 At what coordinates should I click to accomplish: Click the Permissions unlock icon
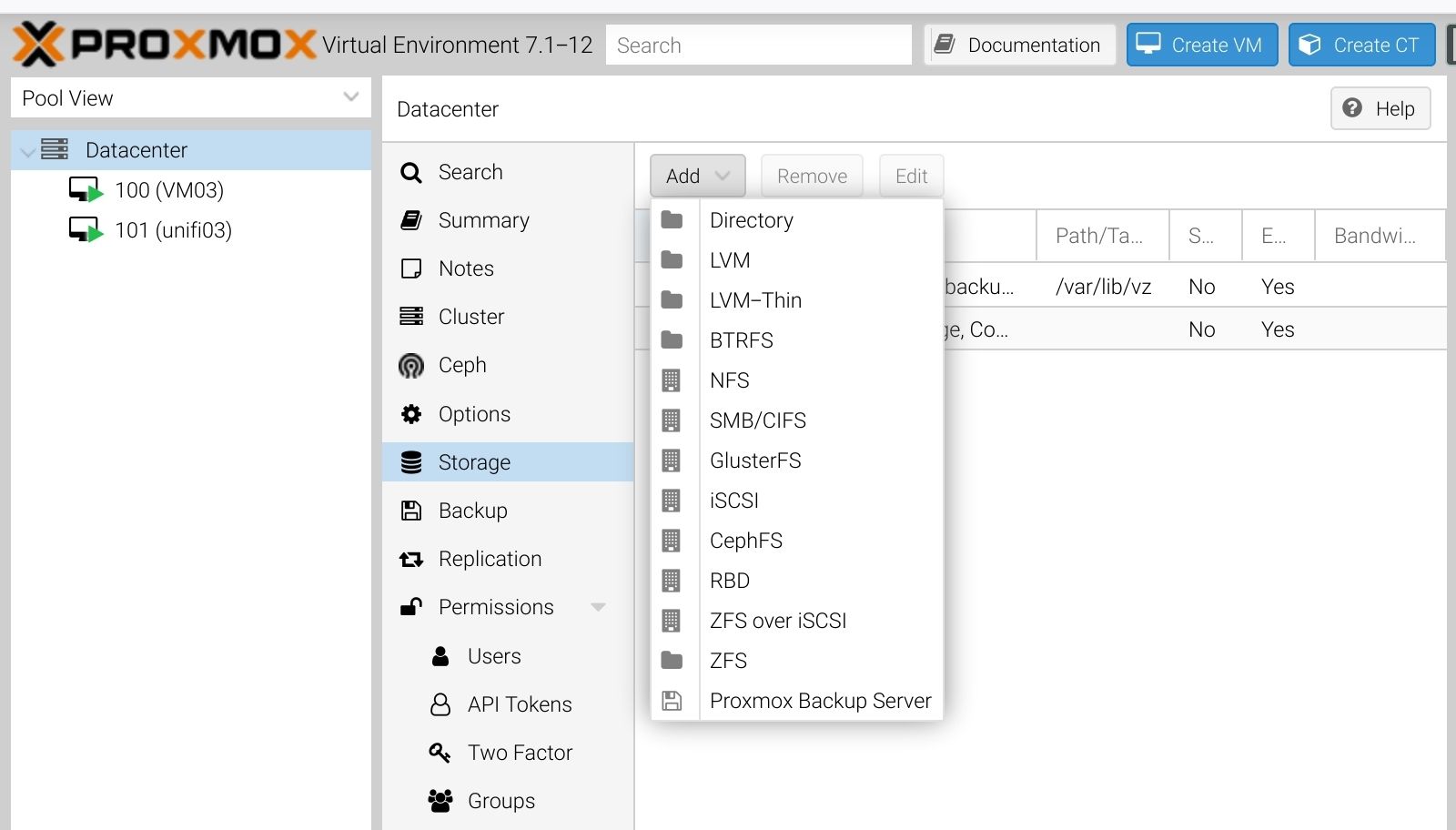411,607
